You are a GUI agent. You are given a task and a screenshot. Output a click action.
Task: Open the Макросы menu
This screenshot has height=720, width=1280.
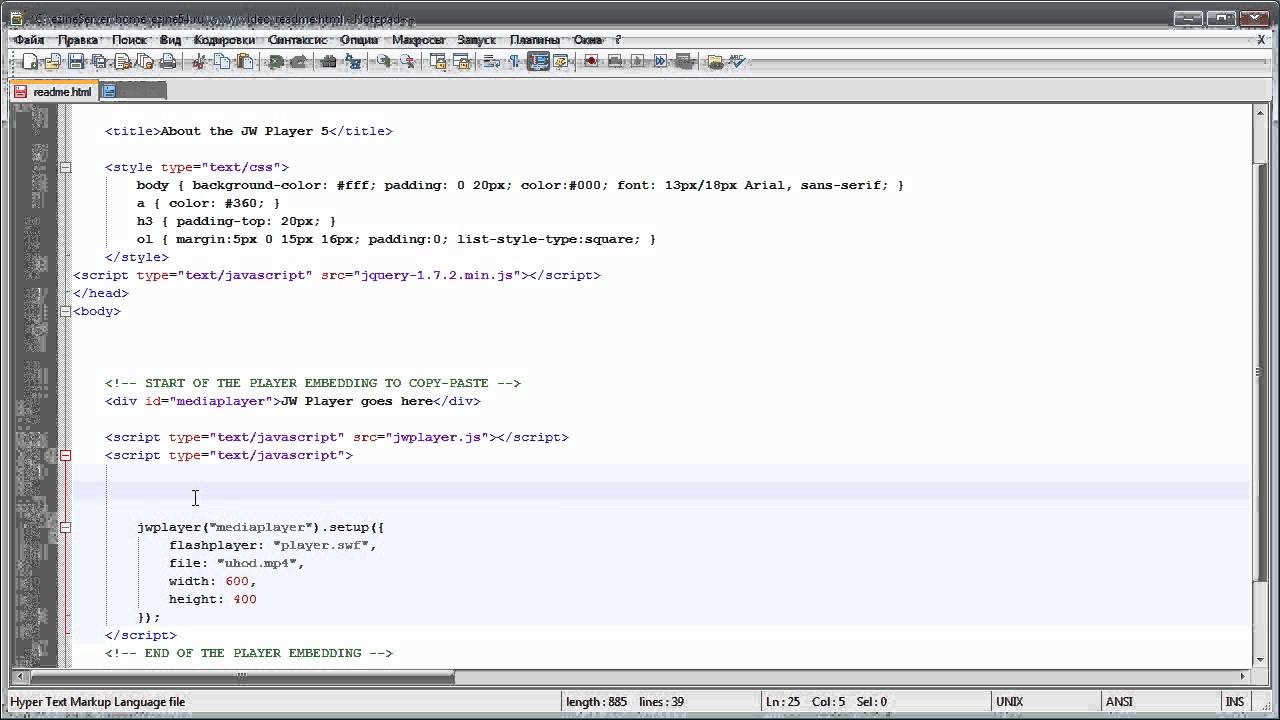tap(418, 40)
